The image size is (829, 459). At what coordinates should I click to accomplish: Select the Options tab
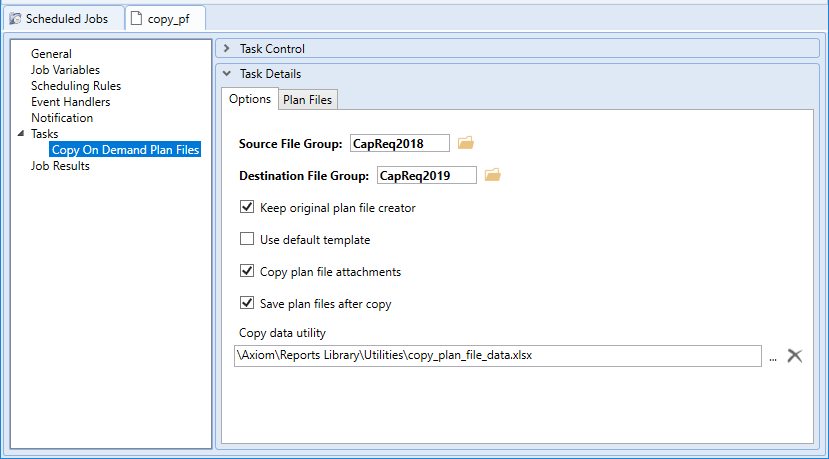[250, 99]
